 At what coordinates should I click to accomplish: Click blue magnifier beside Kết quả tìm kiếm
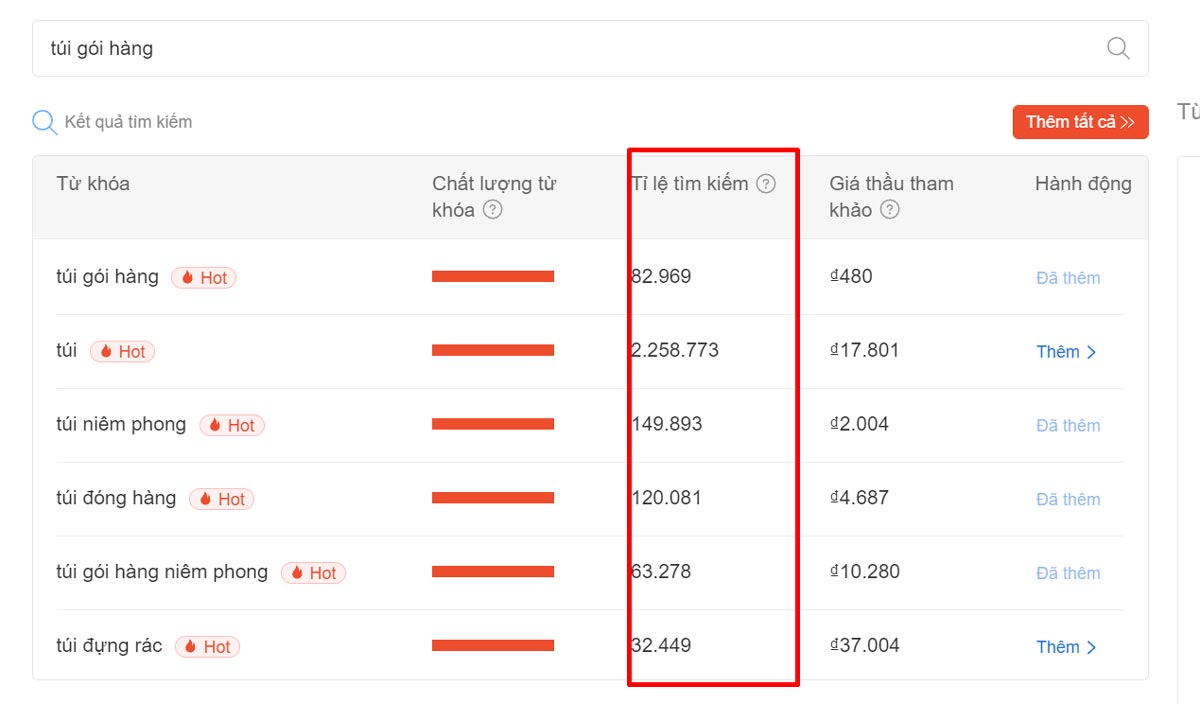45,122
